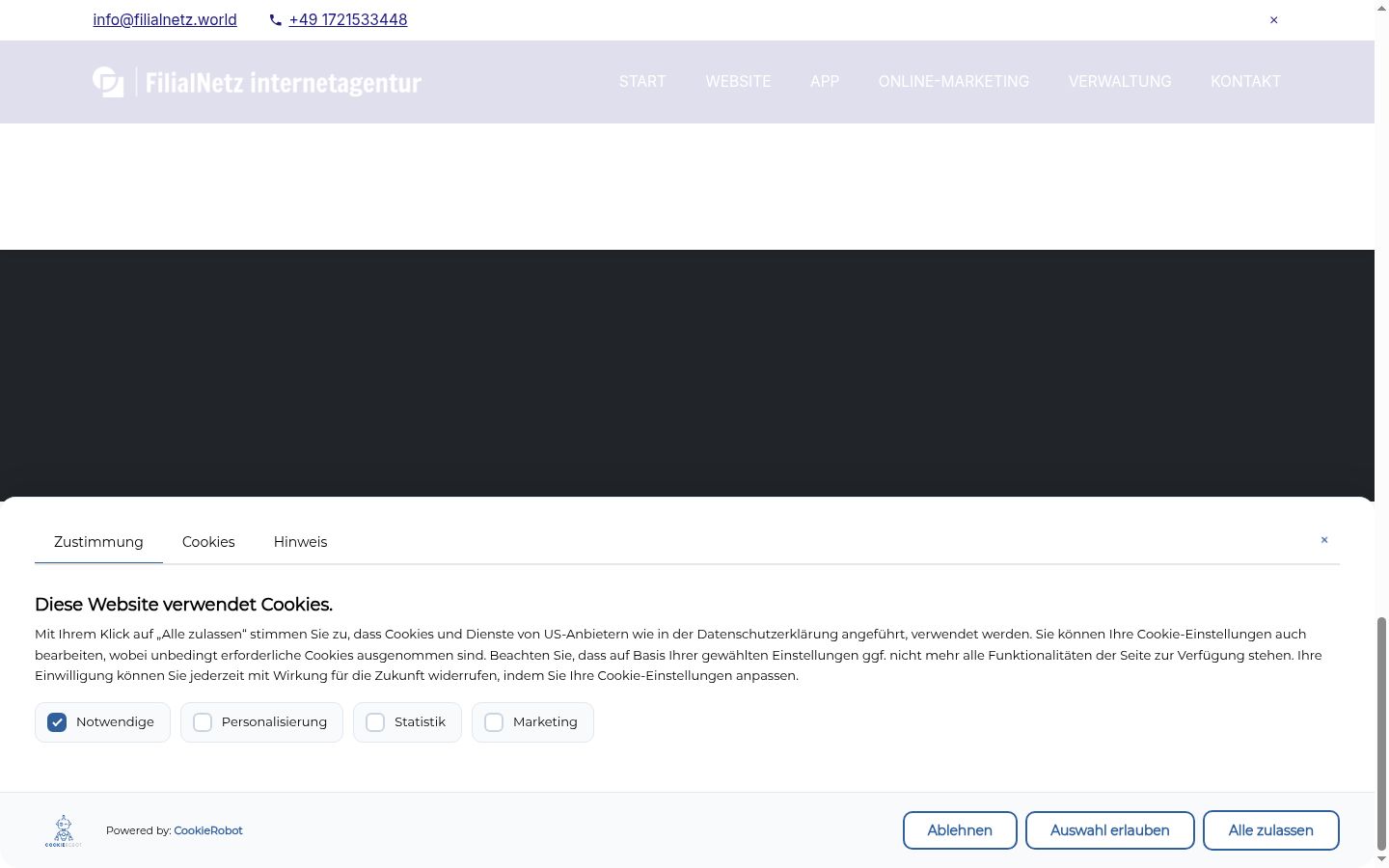
Task: Close the top contact bar
Action: tap(1273, 20)
